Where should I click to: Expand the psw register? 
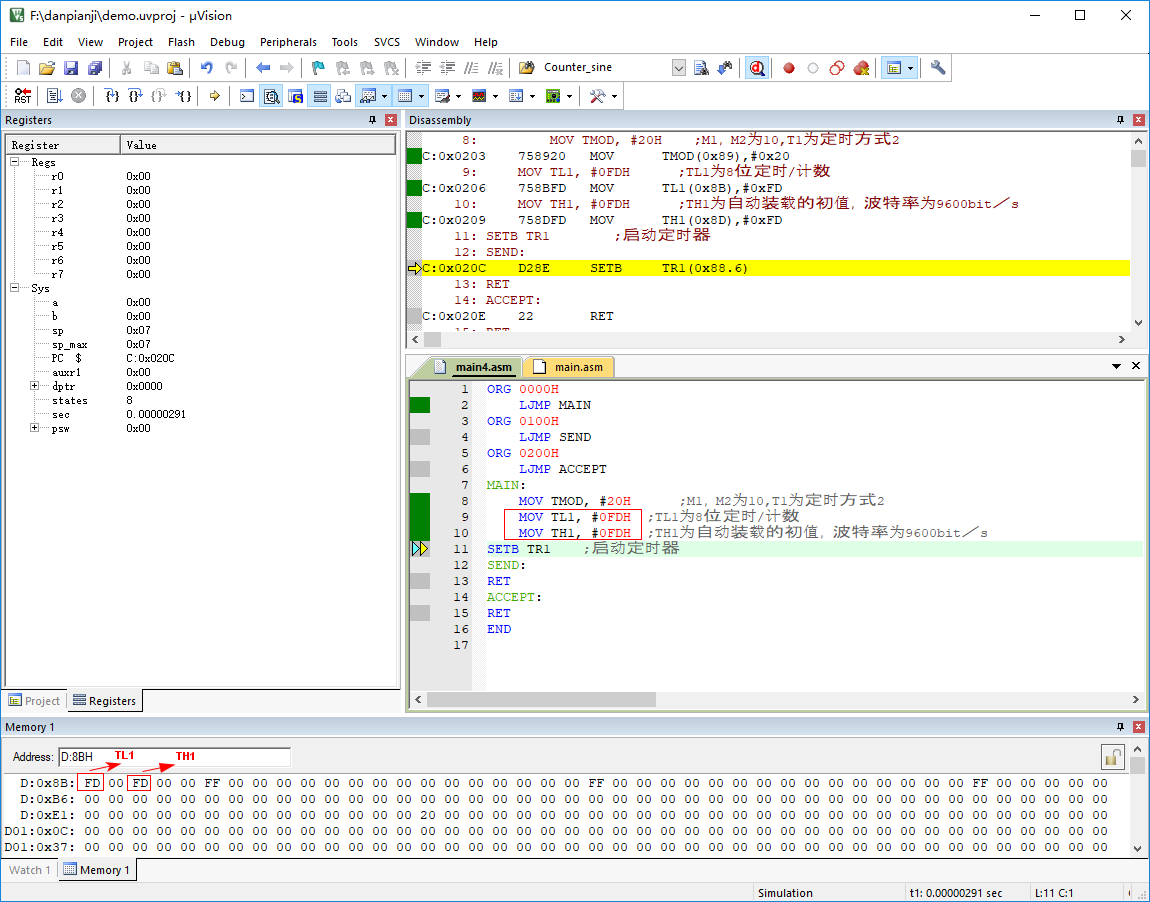(34, 428)
